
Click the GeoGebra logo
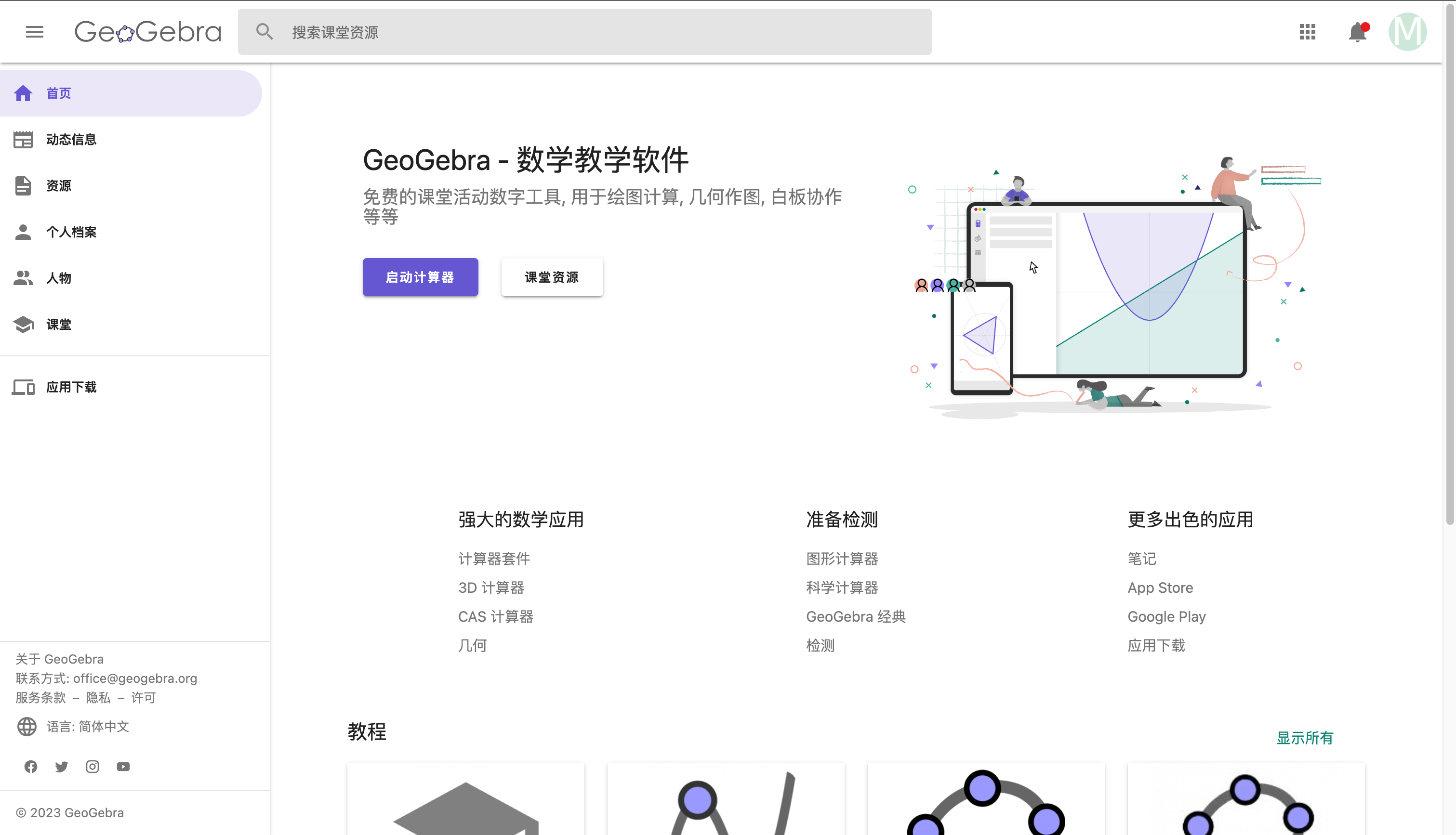(x=147, y=32)
